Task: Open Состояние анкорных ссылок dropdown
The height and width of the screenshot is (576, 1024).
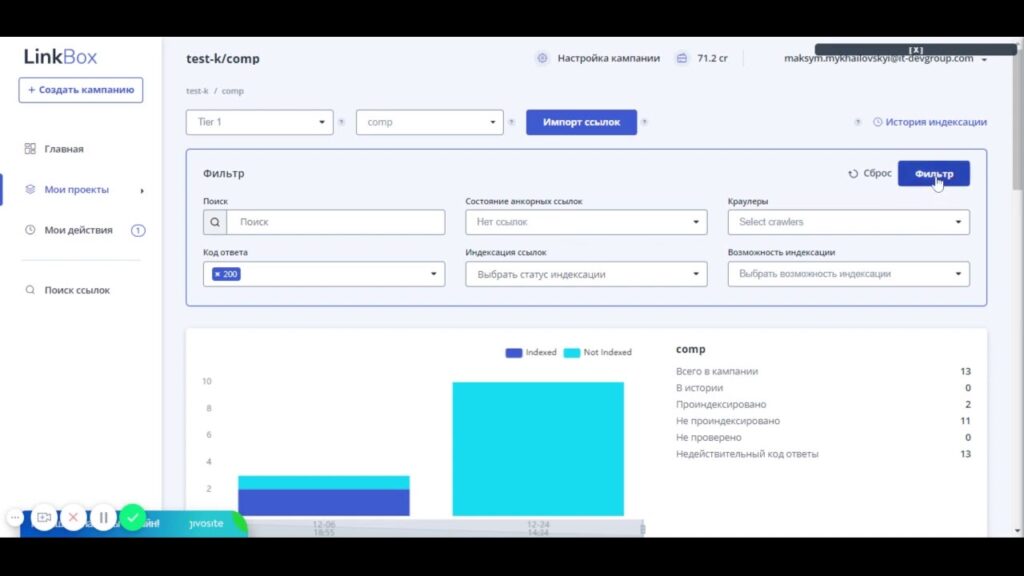Action: pos(586,222)
